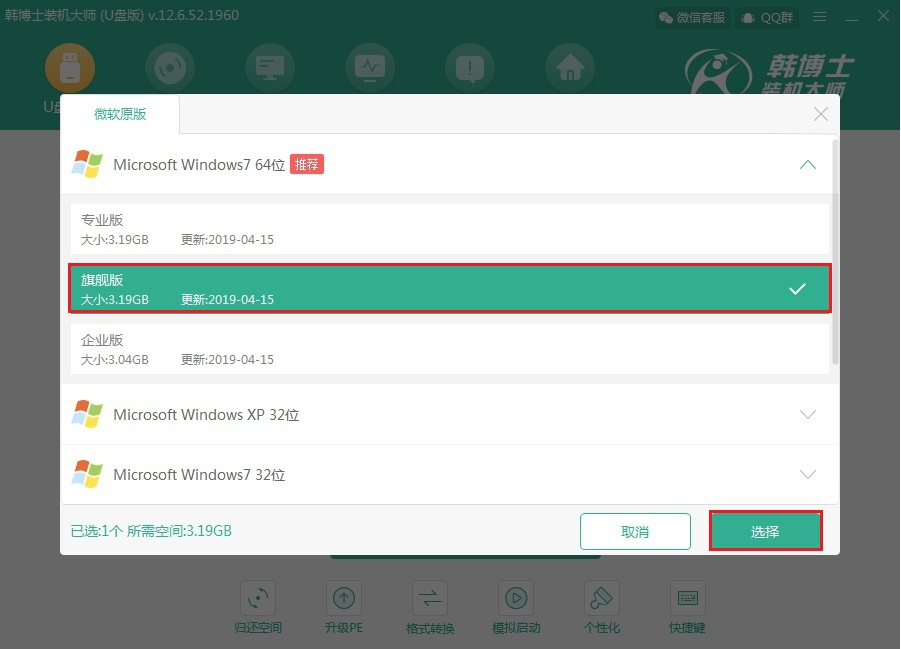This screenshot has width=901, height=649.
Task: Select the 企业版 edition option
Action: [x=450, y=349]
